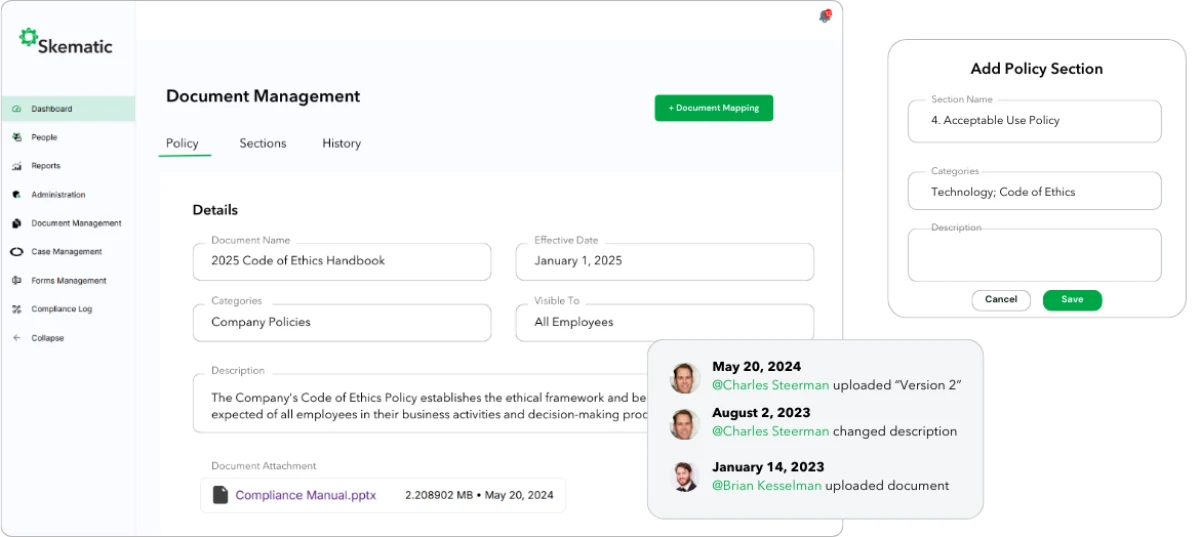Click Brian Kesselman's avatar in history

tap(684, 477)
